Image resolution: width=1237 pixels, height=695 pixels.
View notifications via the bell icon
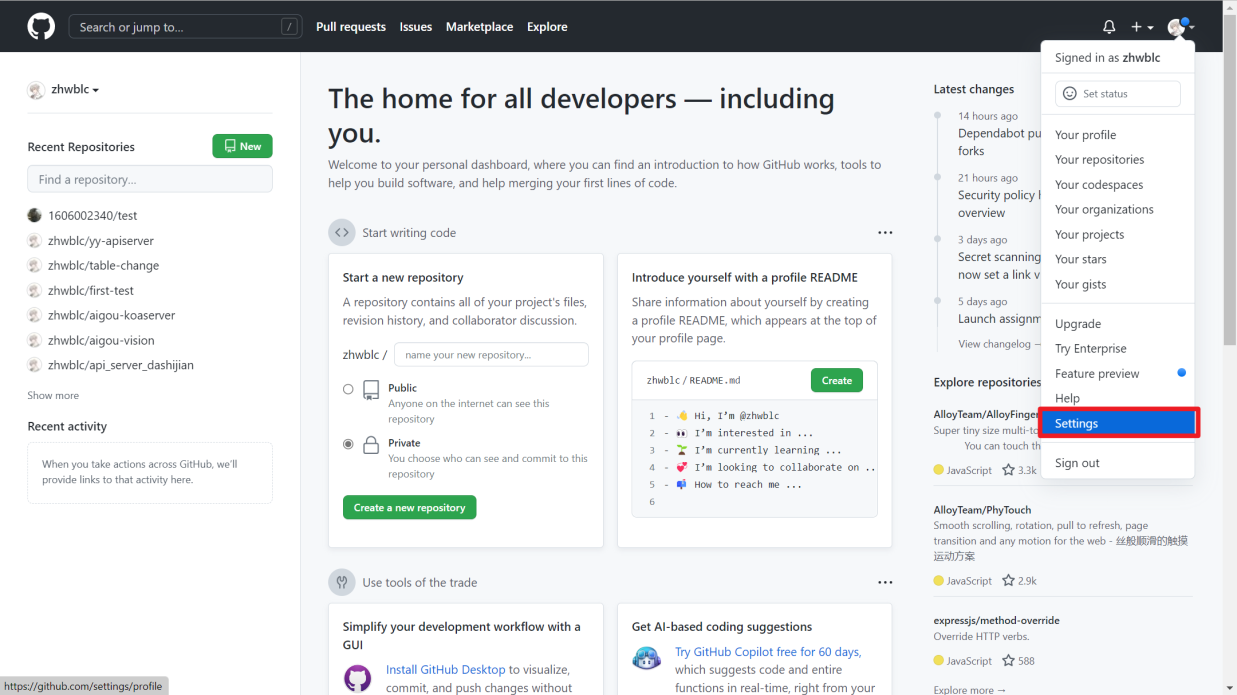1109,27
